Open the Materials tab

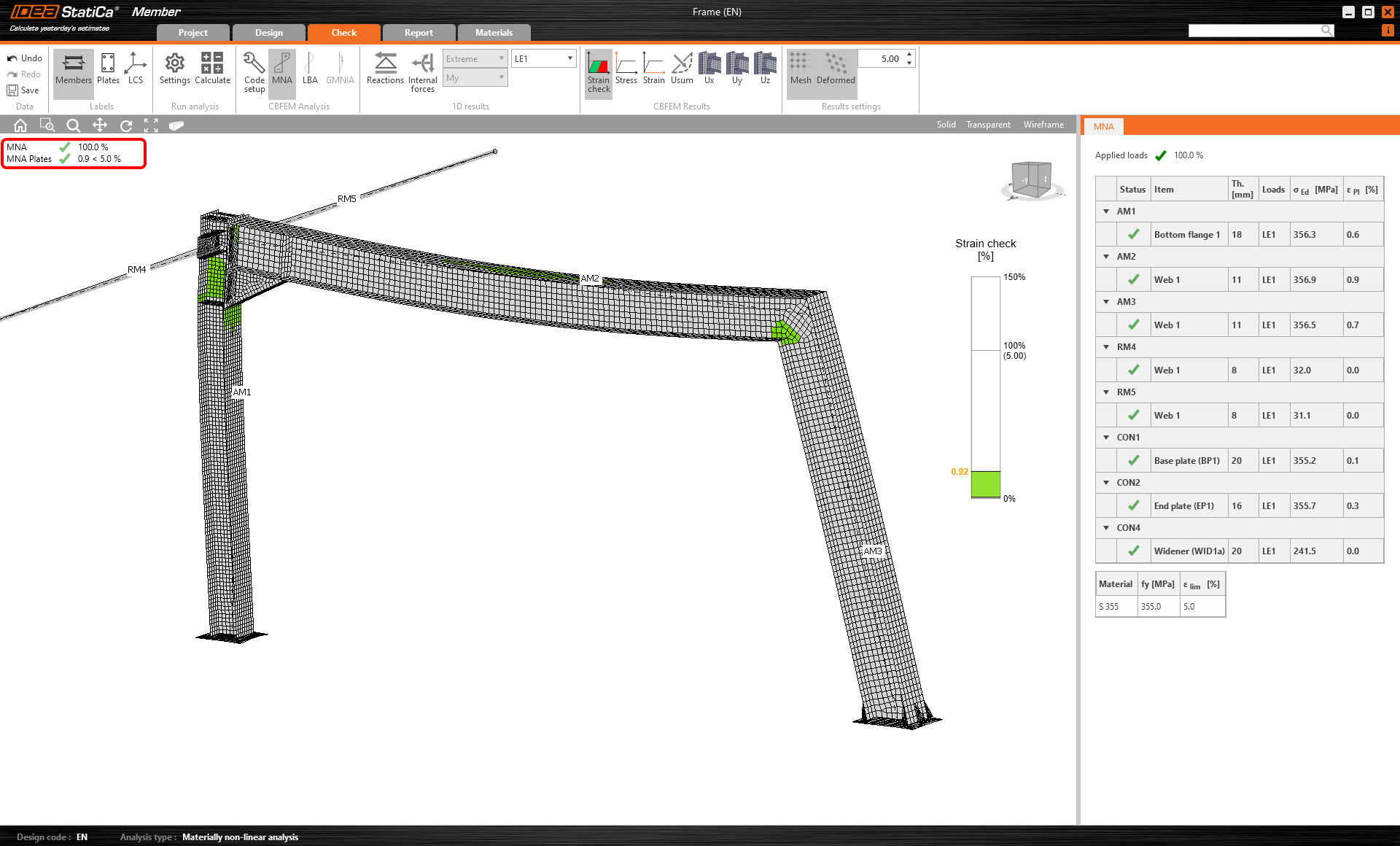494,33
